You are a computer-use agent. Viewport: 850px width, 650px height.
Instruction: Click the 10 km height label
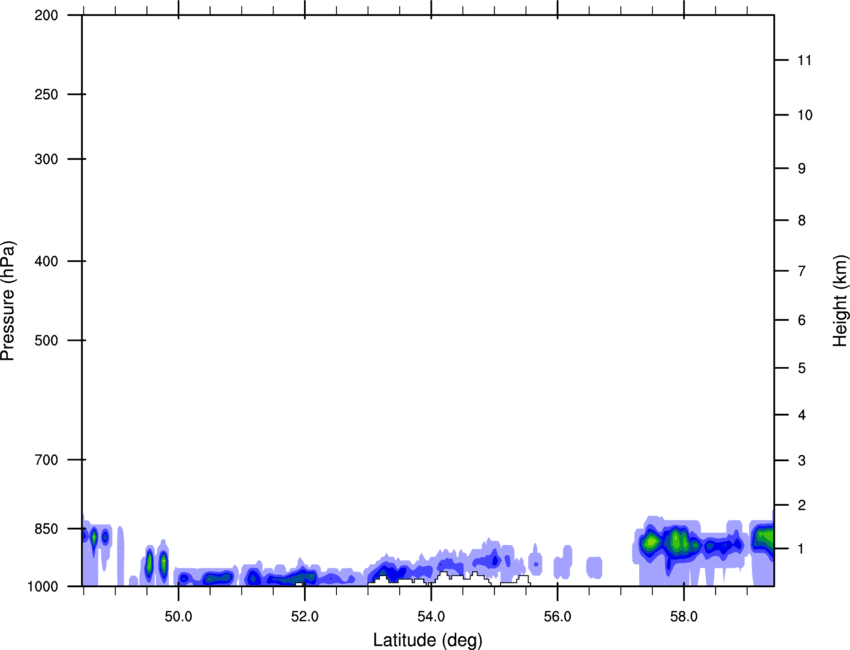click(x=805, y=115)
